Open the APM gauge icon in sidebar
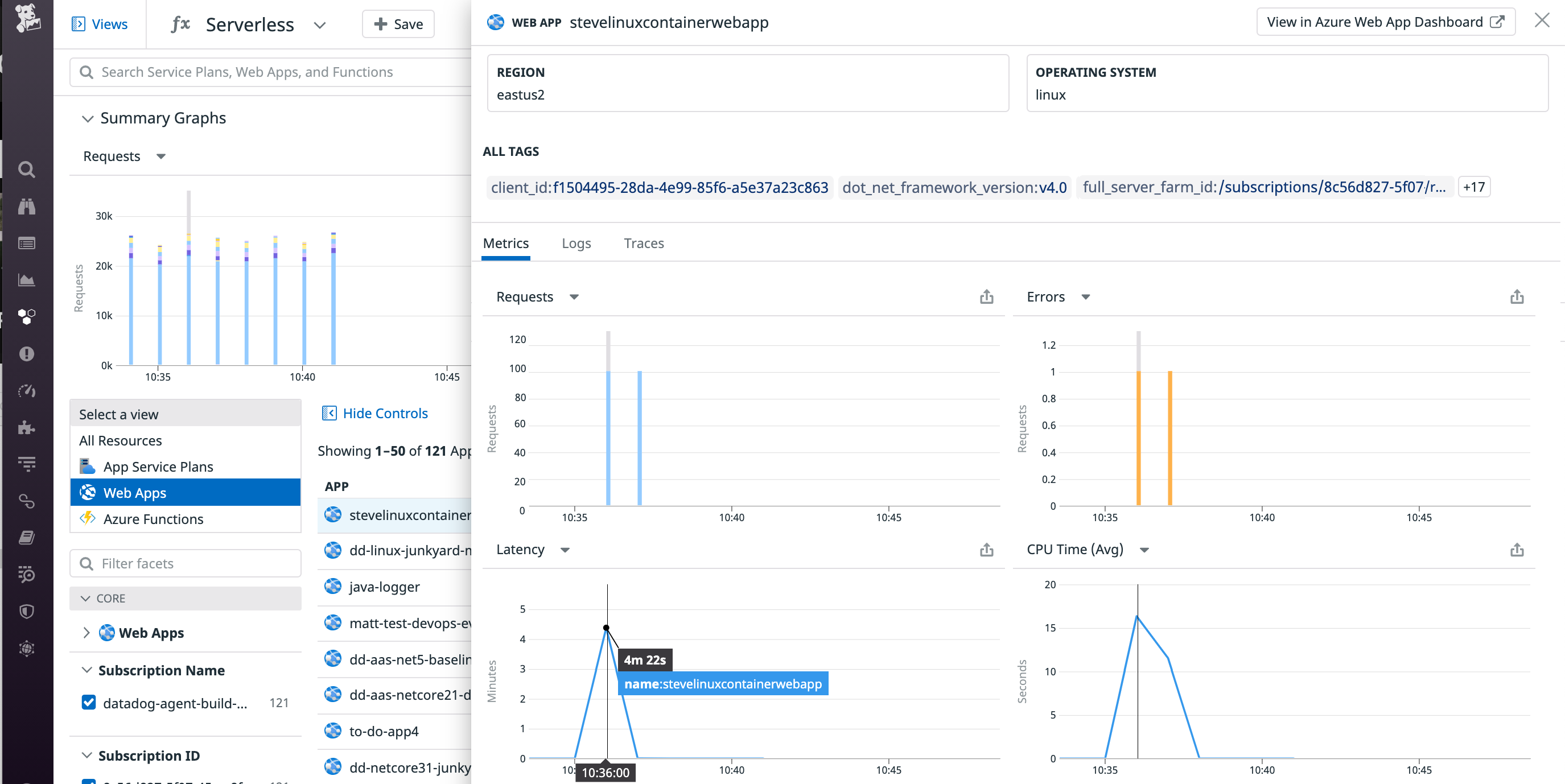Viewport: 1565px width, 784px height. 27,391
